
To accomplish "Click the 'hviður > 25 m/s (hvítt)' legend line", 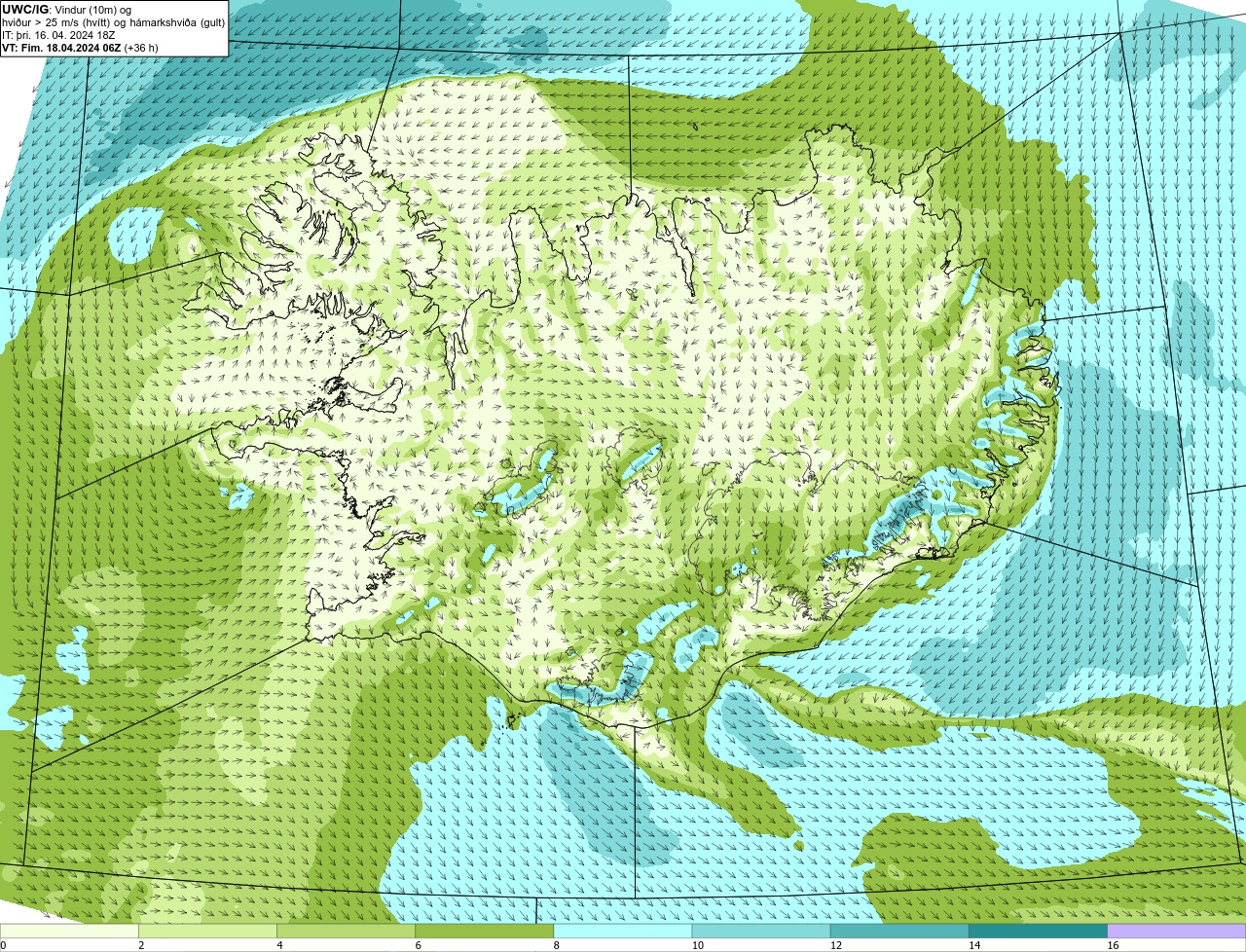I will tap(113, 22).
